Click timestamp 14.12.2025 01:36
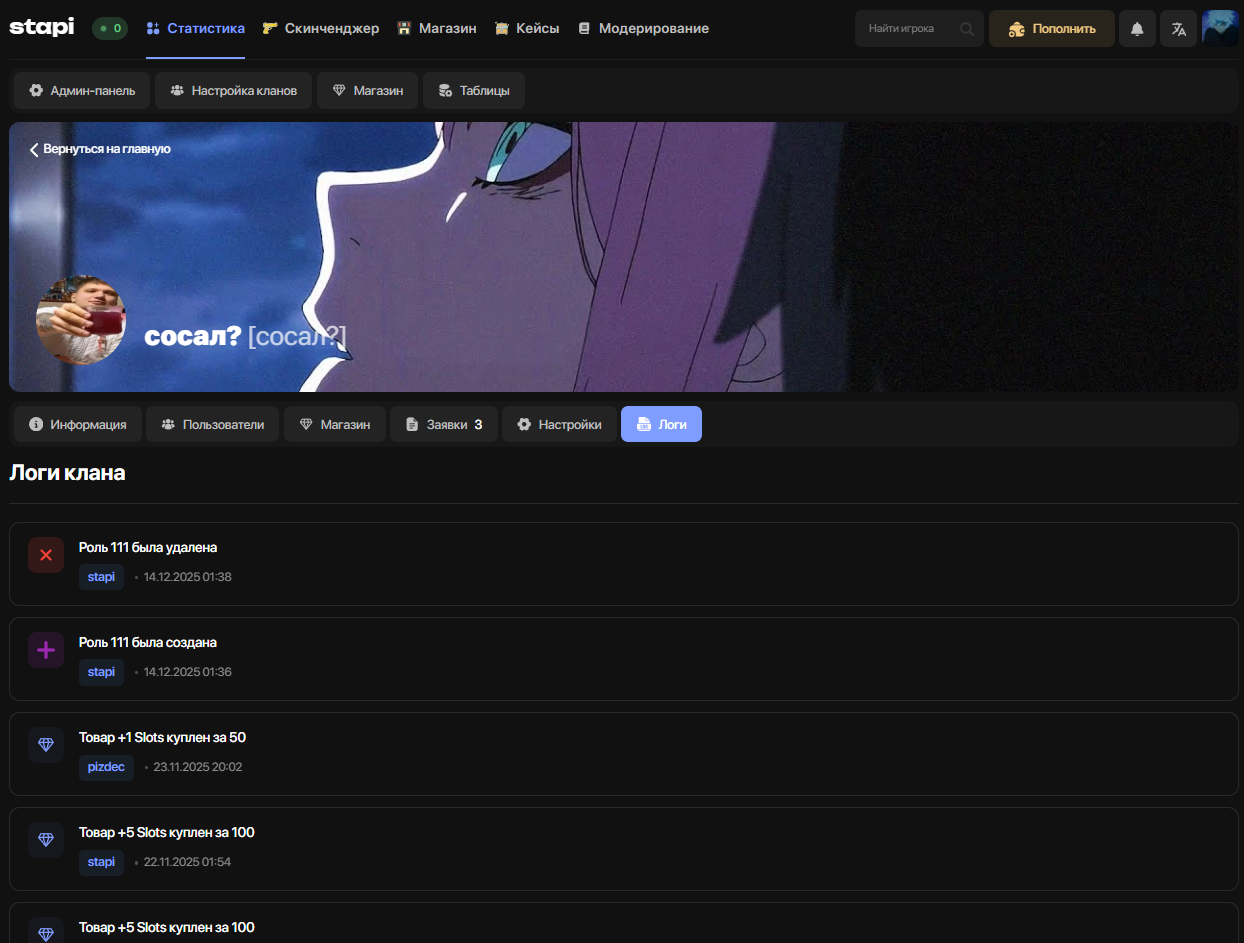 188,672
